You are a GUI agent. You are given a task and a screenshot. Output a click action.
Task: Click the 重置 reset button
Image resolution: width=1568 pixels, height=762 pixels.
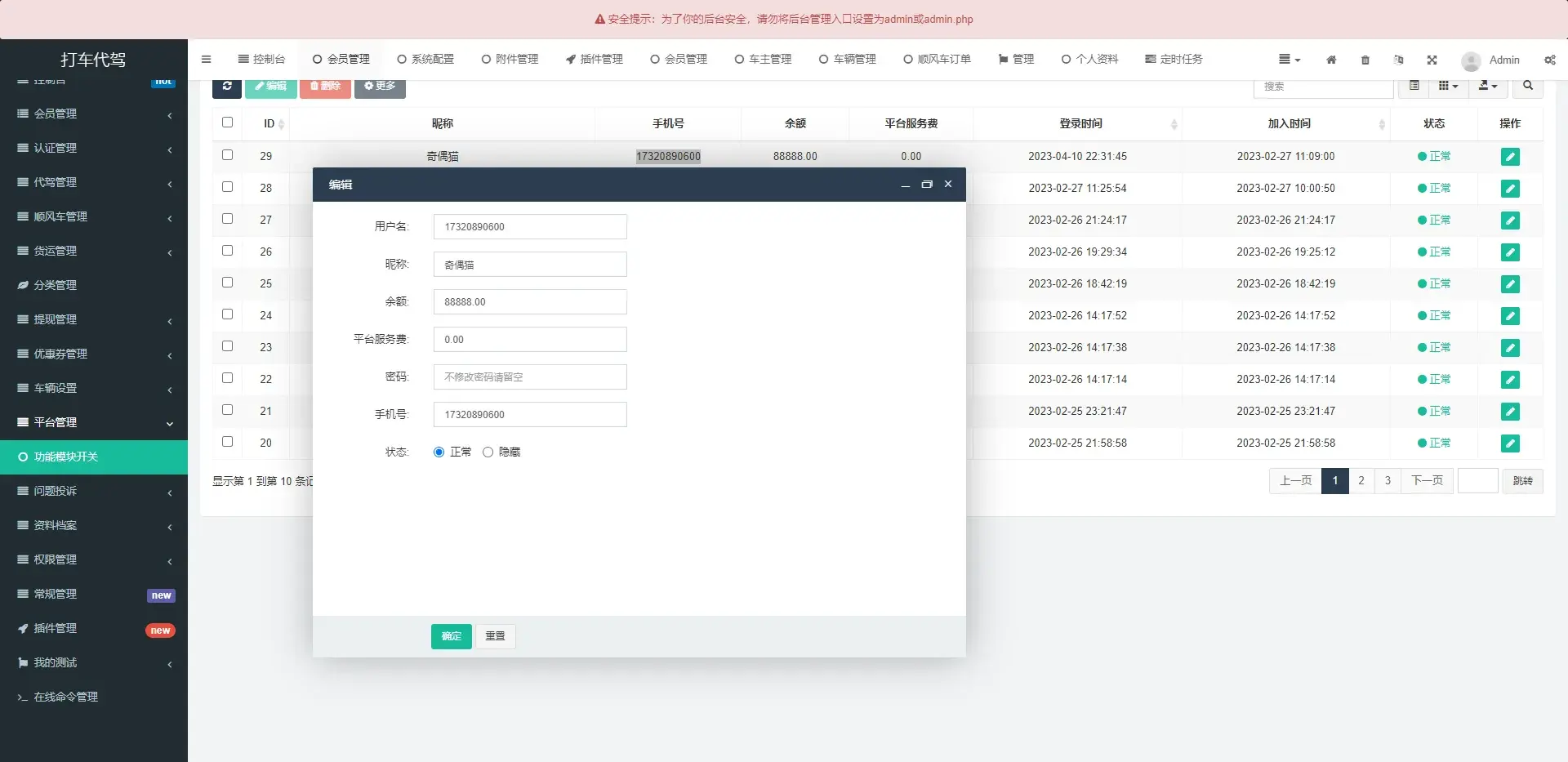pos(495,636)
